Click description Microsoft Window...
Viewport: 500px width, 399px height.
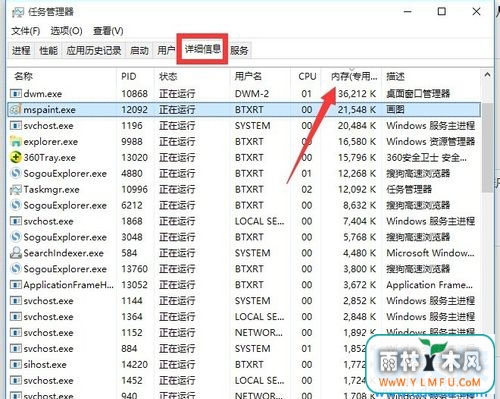point(430,253)
